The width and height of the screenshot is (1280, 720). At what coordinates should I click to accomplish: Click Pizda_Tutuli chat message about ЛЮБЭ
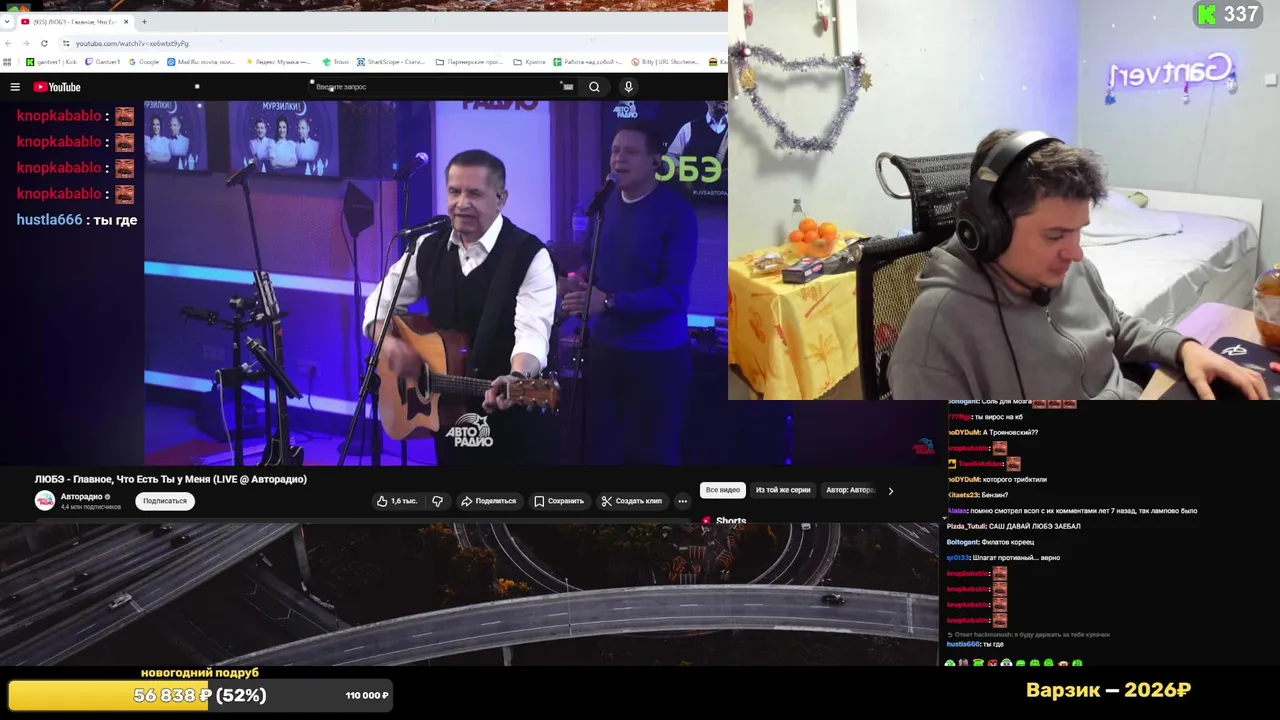[1013, 526]
